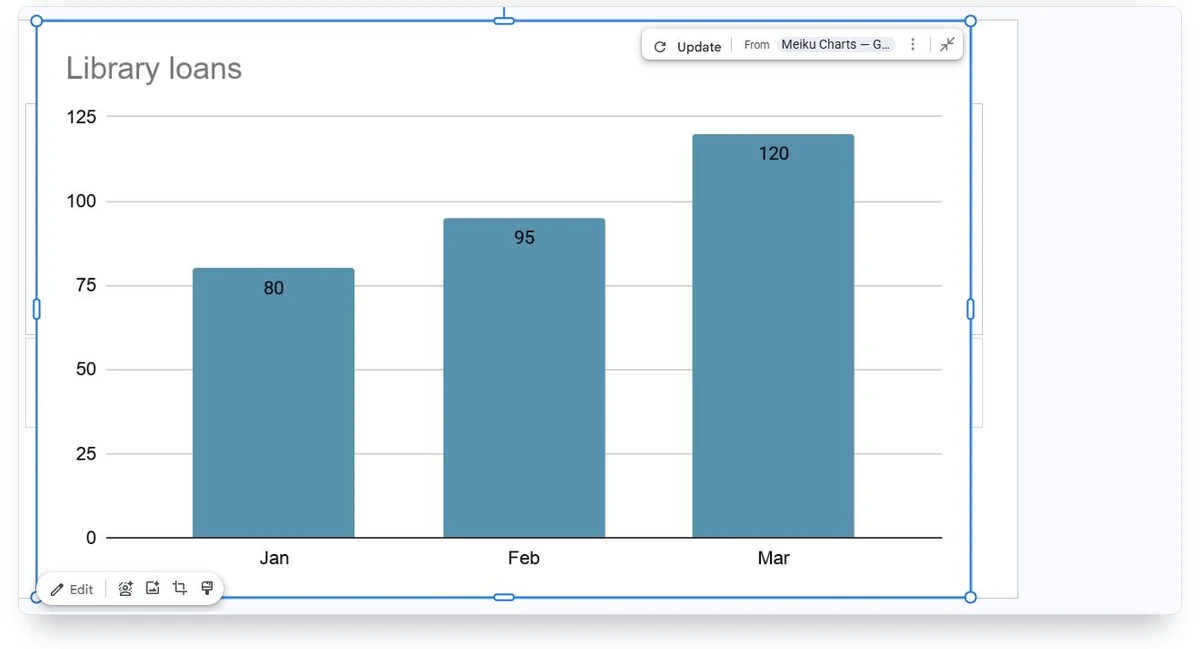Click the top-right corner selection handle
1200x649 pixels.
pyautogui.click(x=970, y=21)
